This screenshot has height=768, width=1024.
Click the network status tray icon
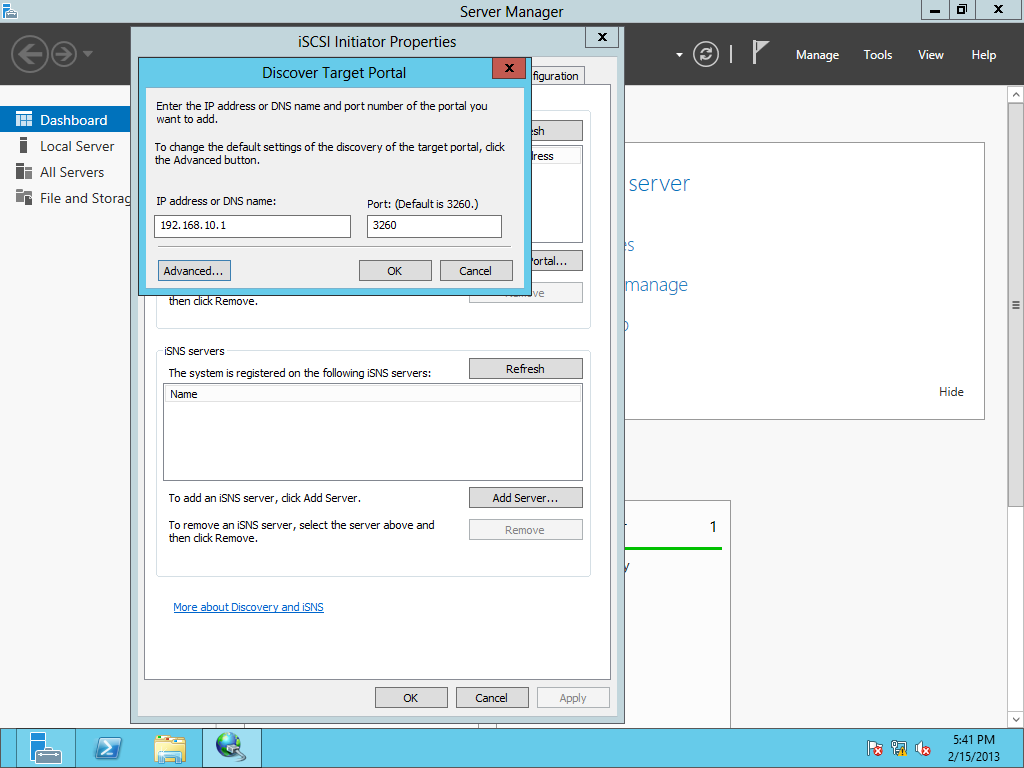coord(897,747)
